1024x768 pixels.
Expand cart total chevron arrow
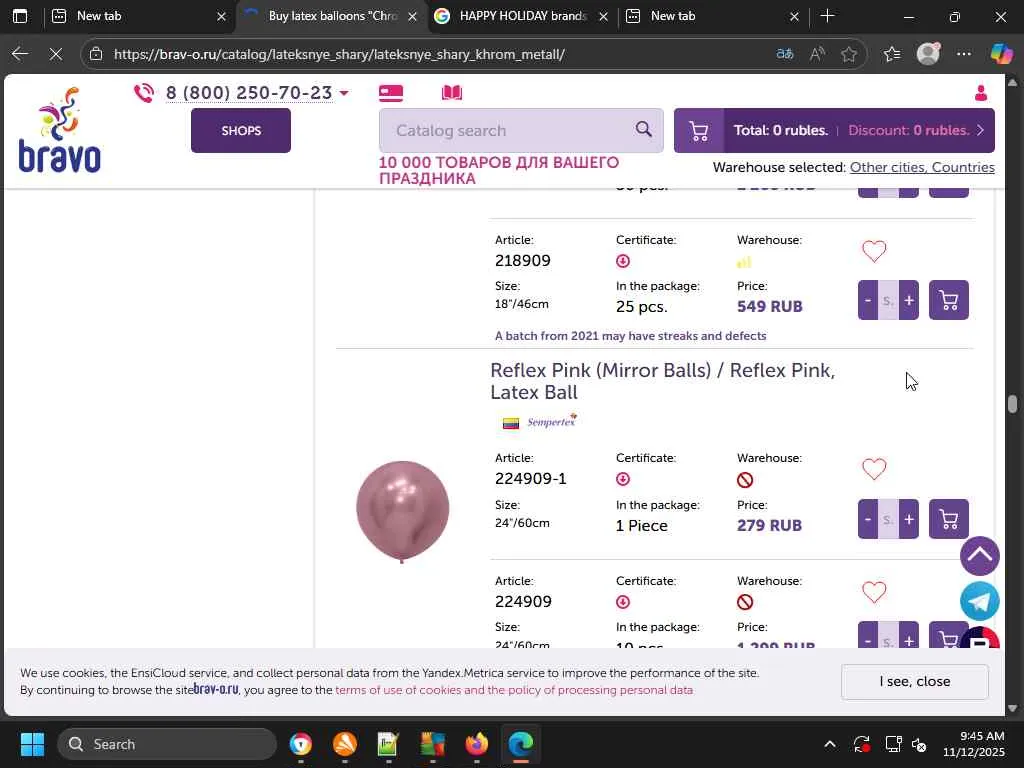coord(980,131)
